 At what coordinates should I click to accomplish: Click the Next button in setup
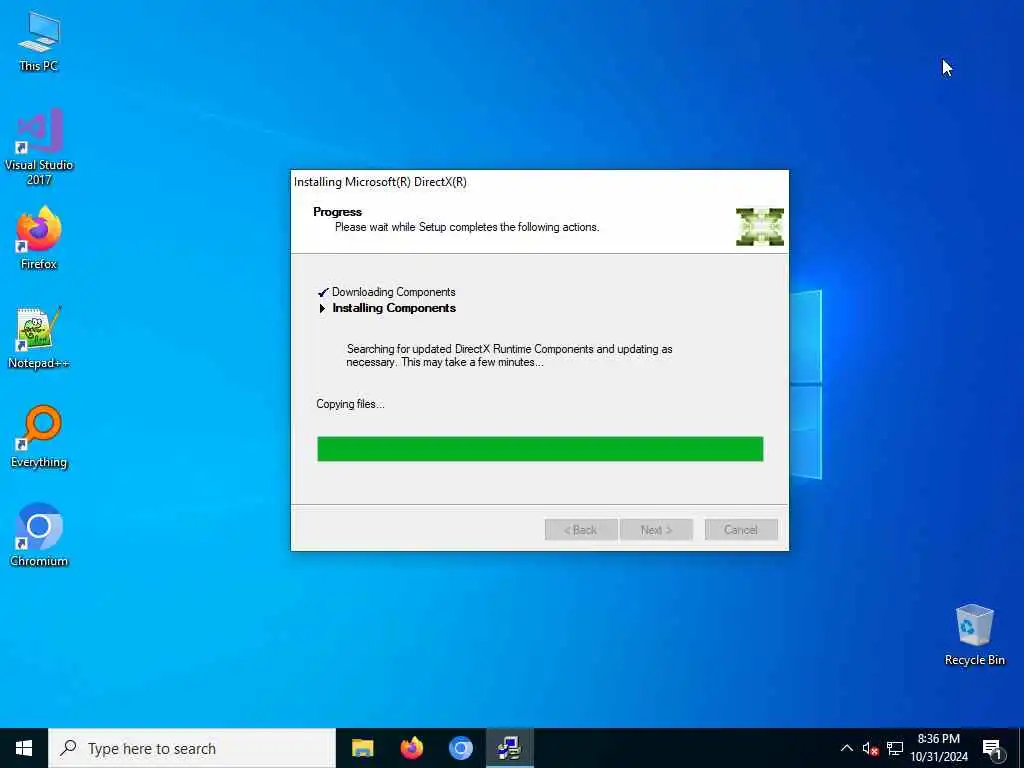click(x=656, y=530)
